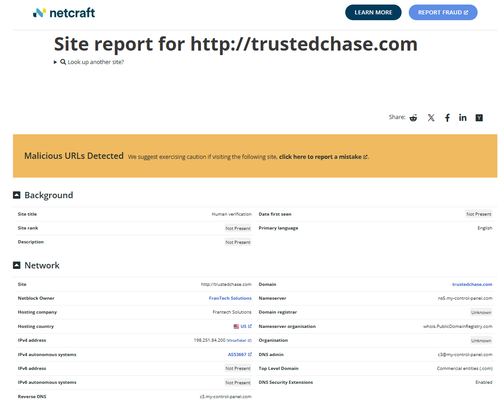Open 'click here to report a mistake' link

[x=323, y=157]
